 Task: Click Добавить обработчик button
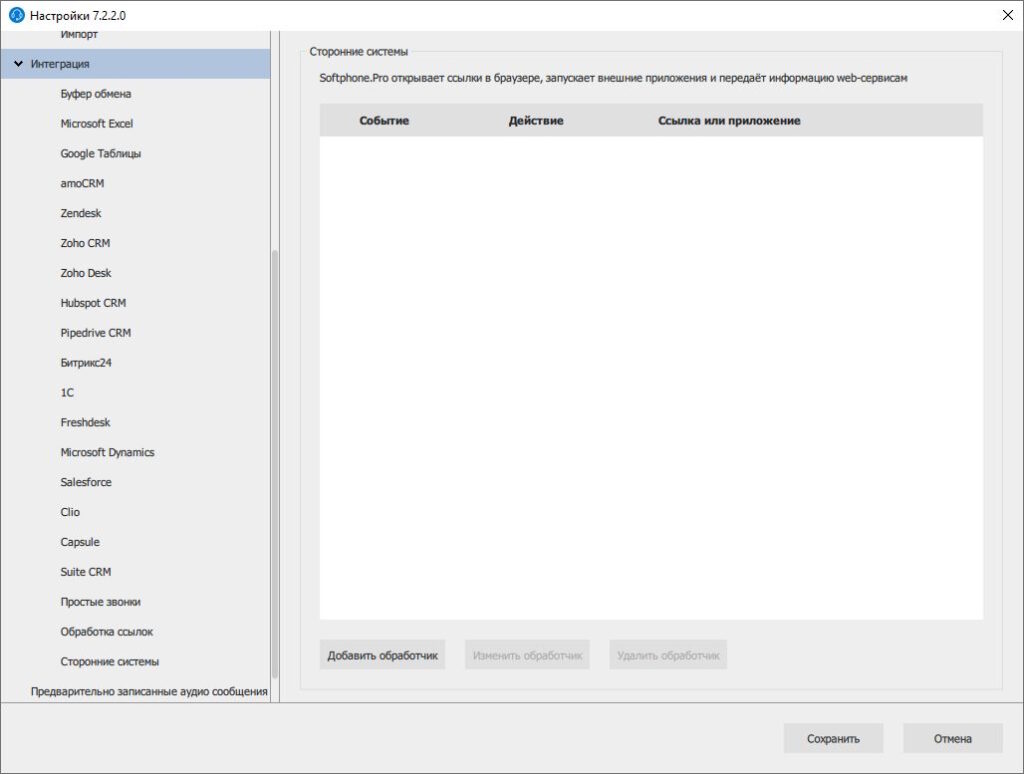382,656
